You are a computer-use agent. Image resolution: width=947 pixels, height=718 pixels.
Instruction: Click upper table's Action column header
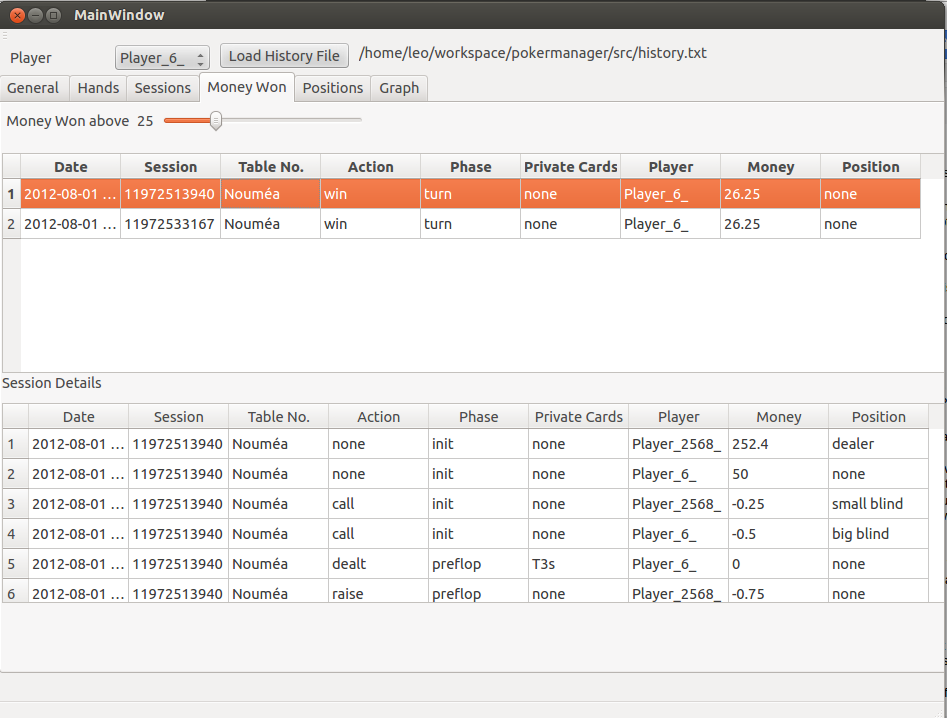coord(370,167)
